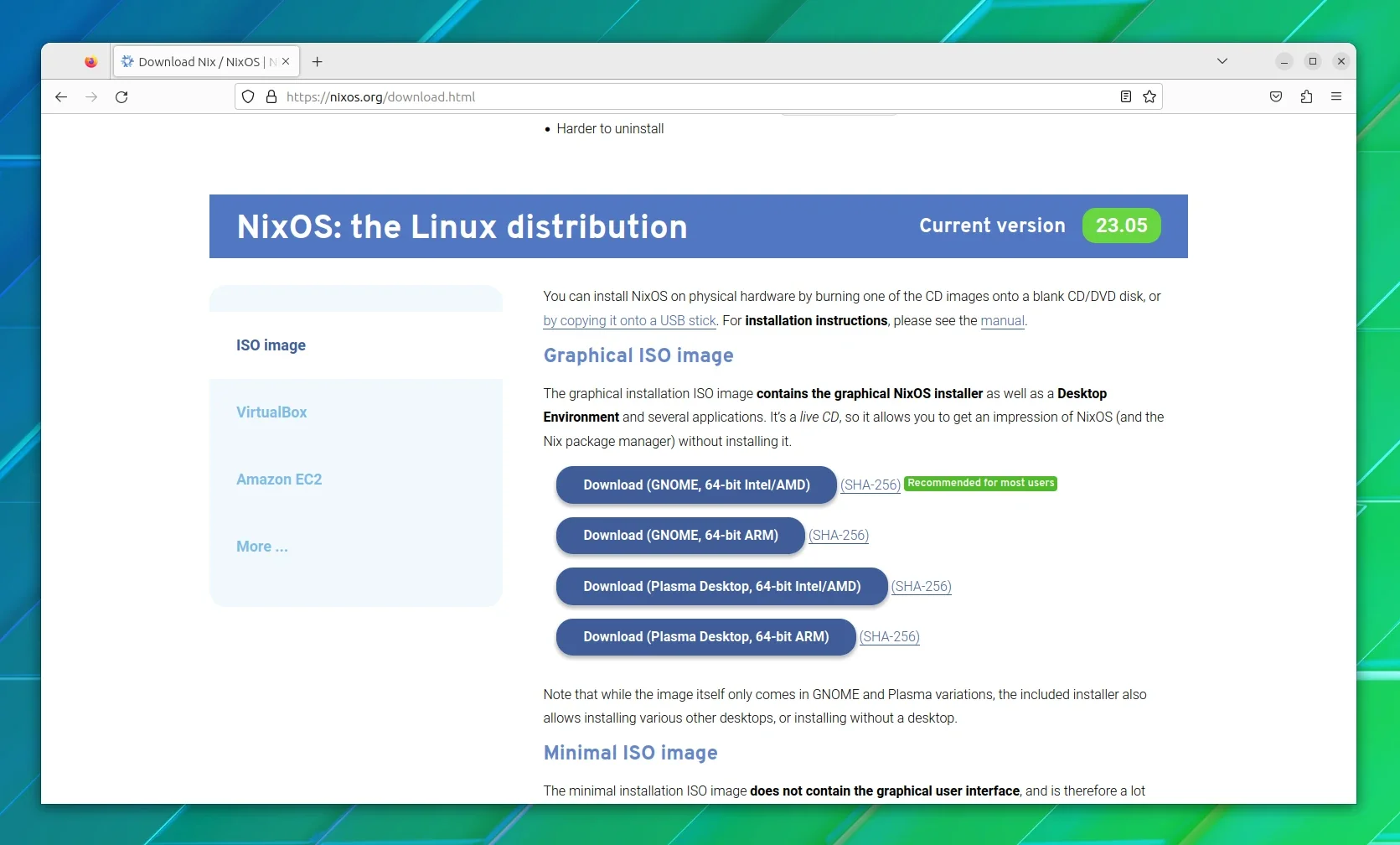Click Download (Plasma Desktop, 64-bit Intel/AMD)
Image resolution: width=1400 pixels, height=845 pixels.
(721, 587)
